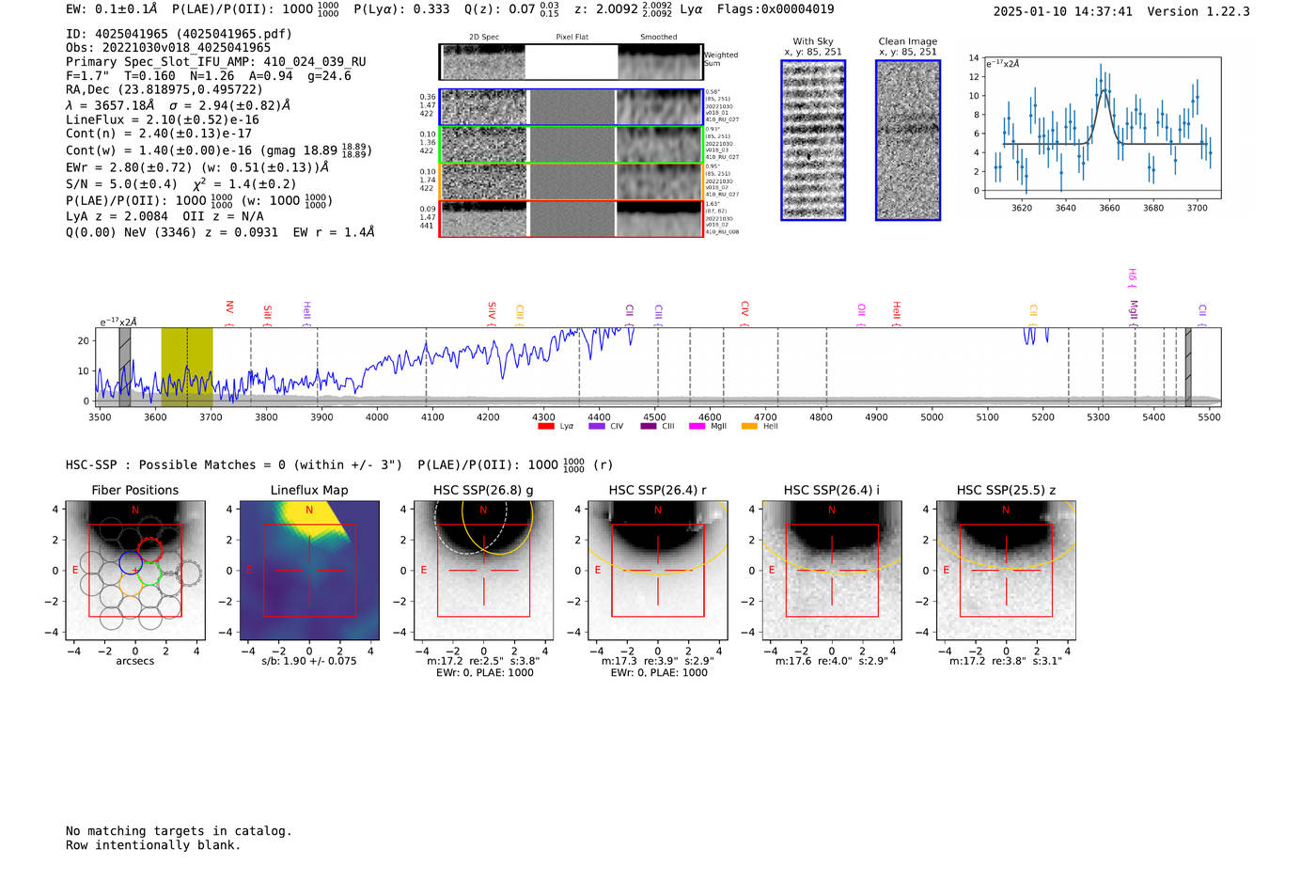Viewport: 1316px width, 896px height.
Task: Select the LineFlux value line
Action: click(x=163, y=120)
